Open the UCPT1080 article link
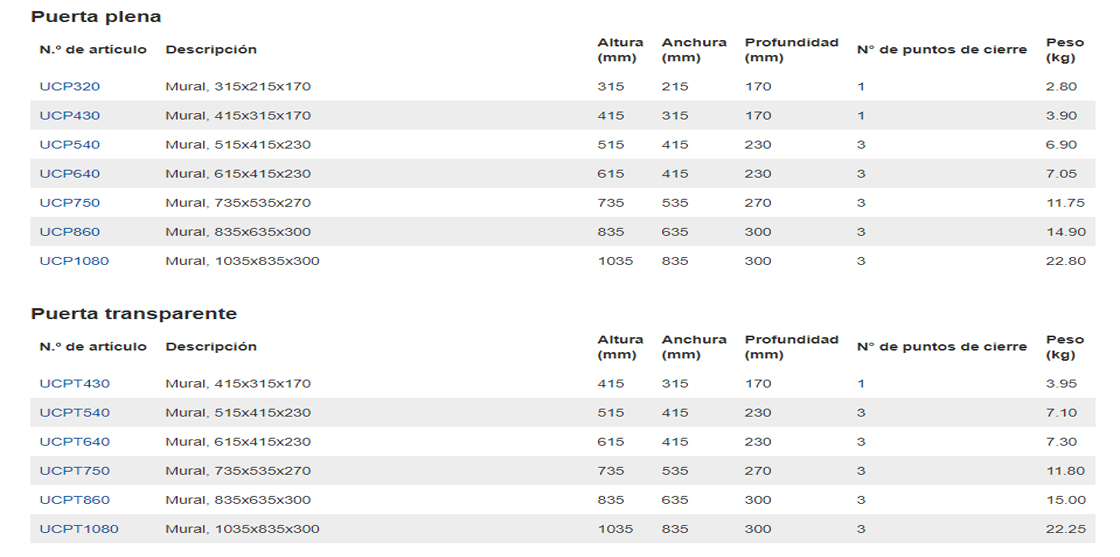Screen dimensions: 1120x557 pos(79,529)
